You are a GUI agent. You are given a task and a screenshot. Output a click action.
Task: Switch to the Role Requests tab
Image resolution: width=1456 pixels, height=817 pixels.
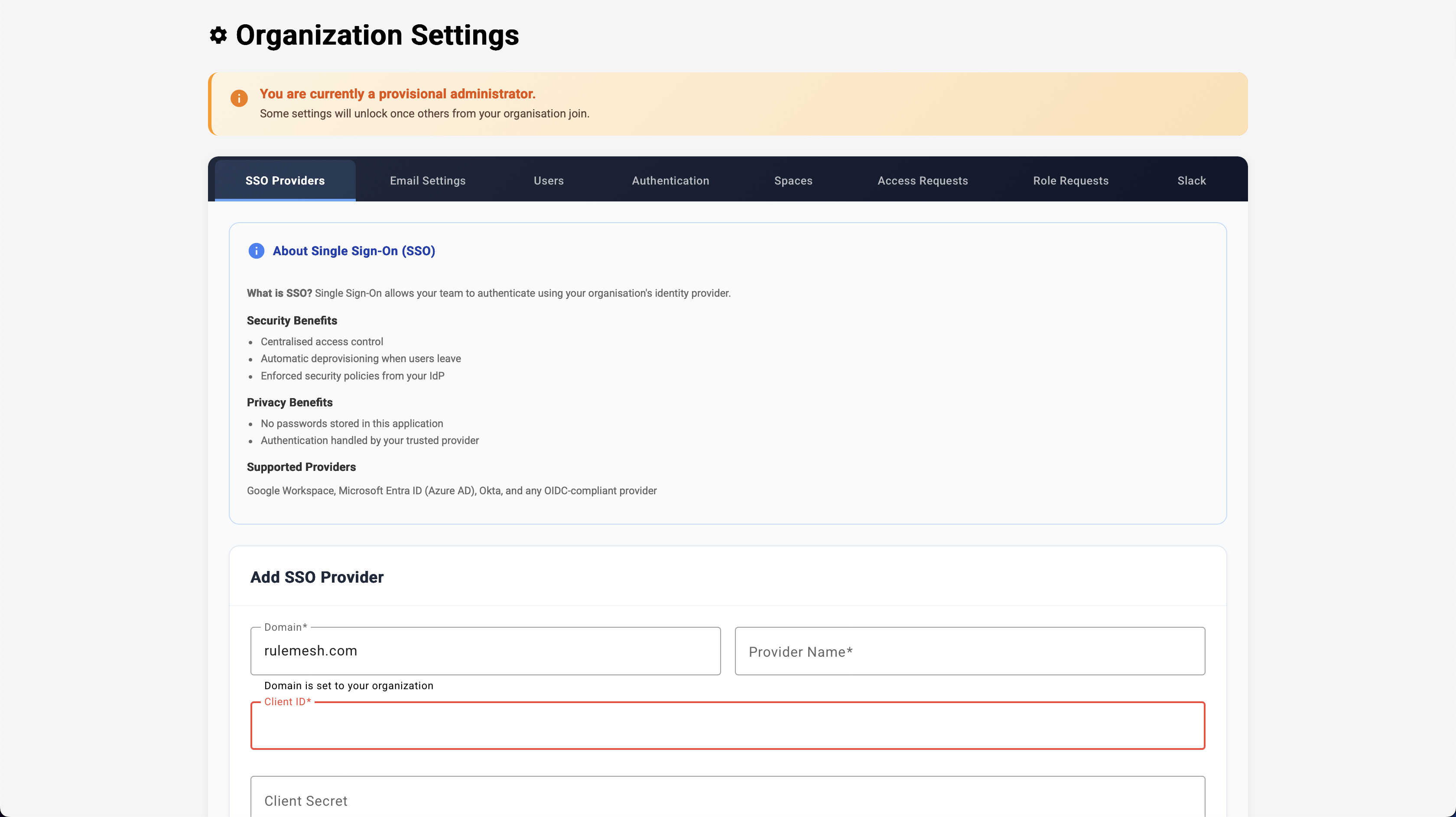click(1070, 180)
